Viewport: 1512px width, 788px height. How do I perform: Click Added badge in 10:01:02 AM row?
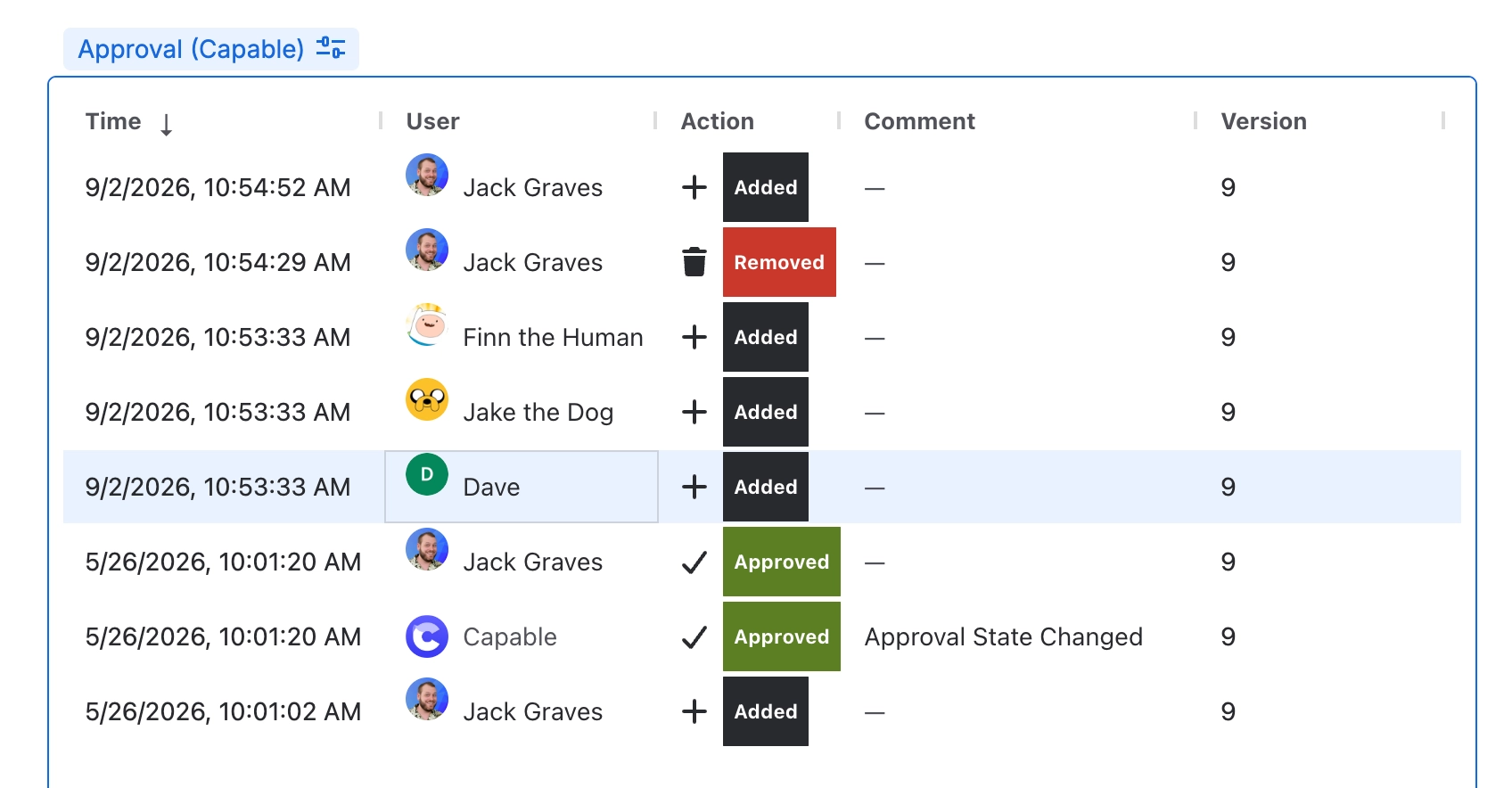pos(766,711)
